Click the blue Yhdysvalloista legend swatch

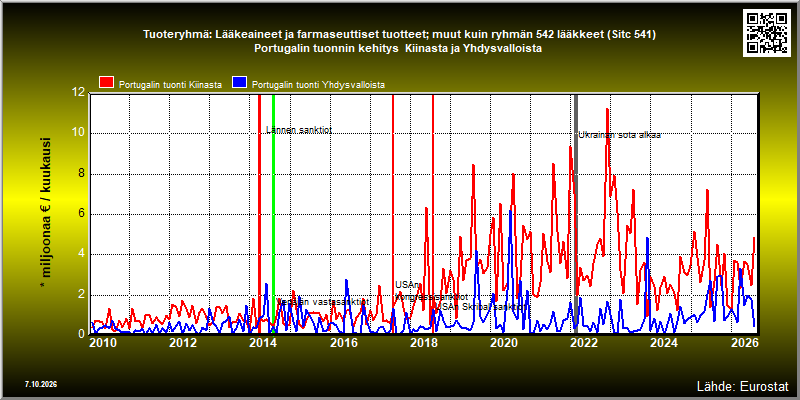click(x=239, y=83)
